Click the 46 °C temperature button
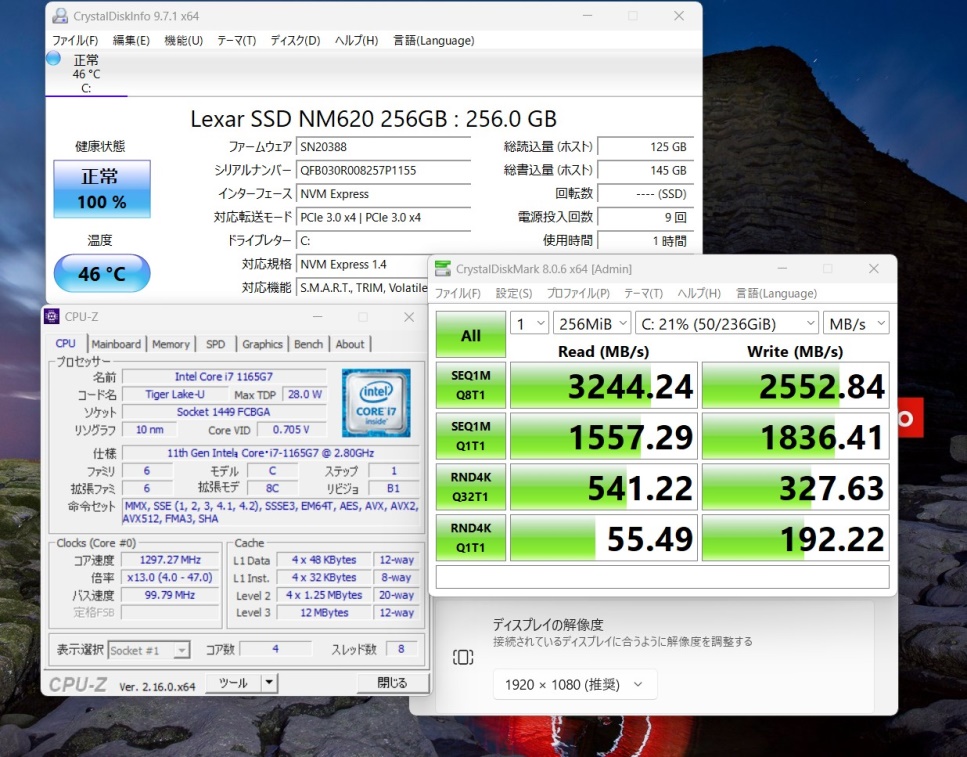 (x=102, y=273)
